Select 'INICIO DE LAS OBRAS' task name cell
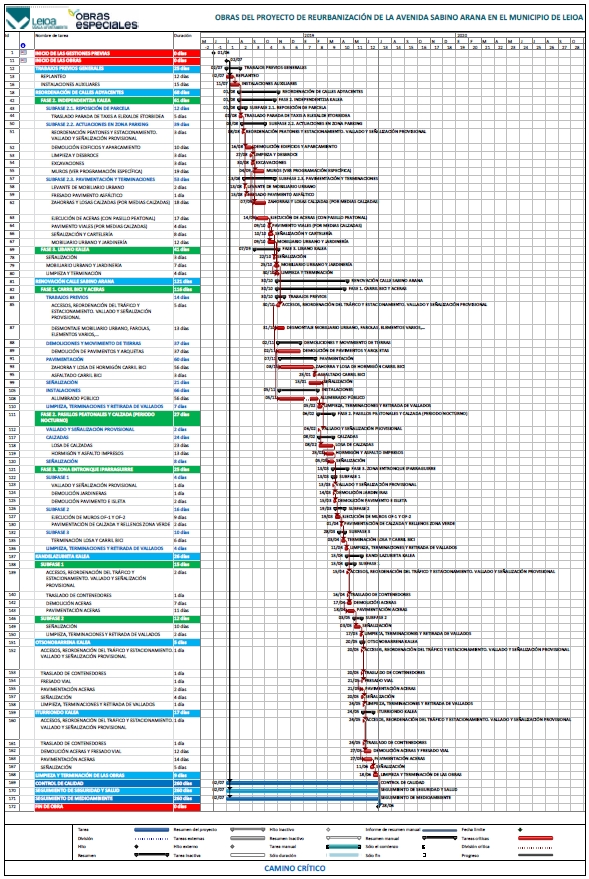The height and width of the screenshot is (879, 589). tap(103, 60)
